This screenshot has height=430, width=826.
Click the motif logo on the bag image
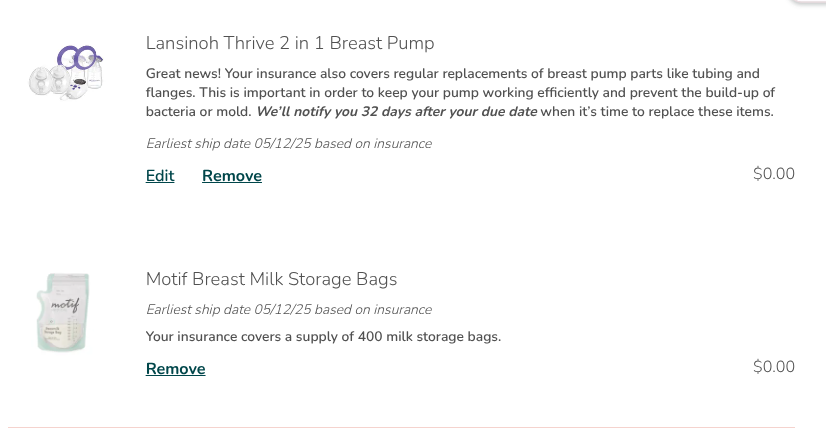65,305
